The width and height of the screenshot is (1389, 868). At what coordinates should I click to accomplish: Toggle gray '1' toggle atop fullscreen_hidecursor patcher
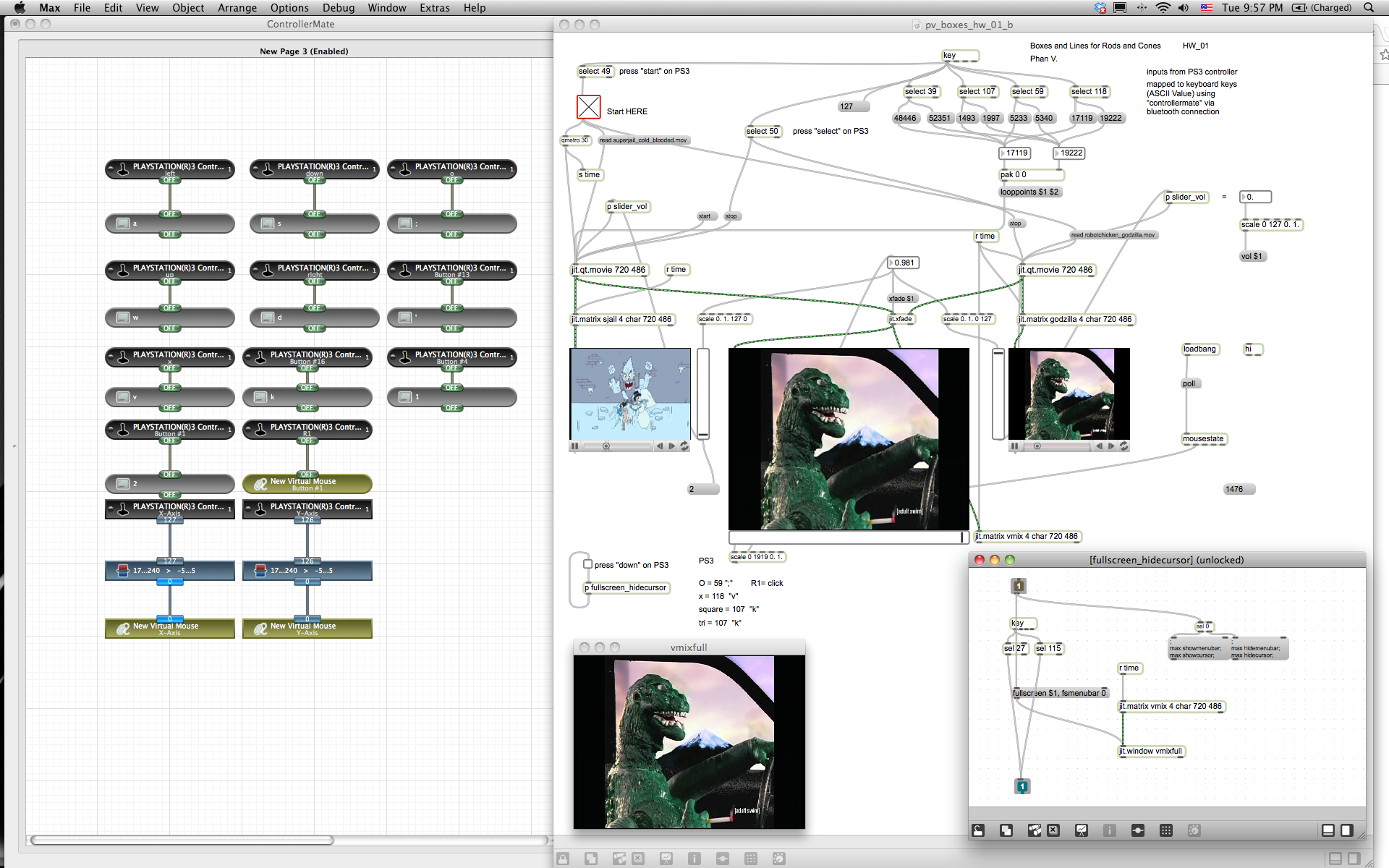pos(1019,586)
